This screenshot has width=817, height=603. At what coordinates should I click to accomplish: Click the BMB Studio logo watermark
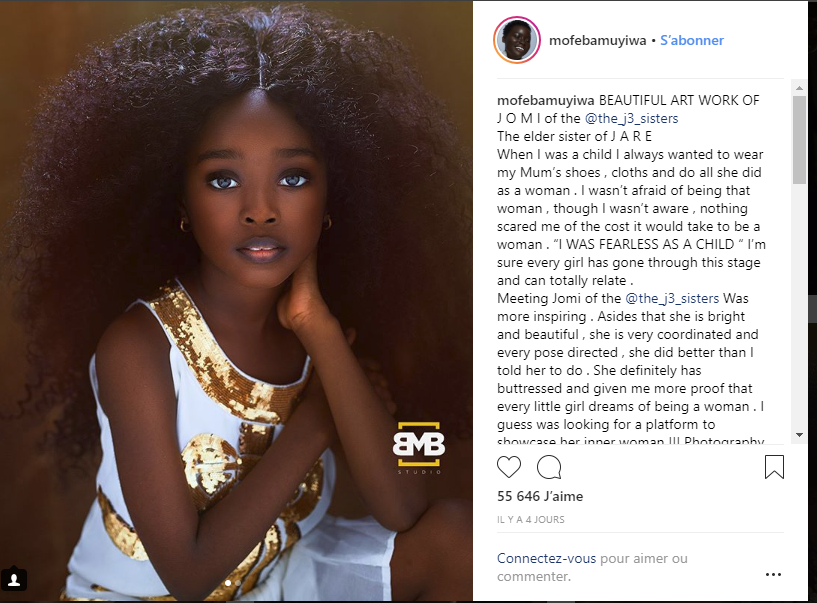coord(419,447)
